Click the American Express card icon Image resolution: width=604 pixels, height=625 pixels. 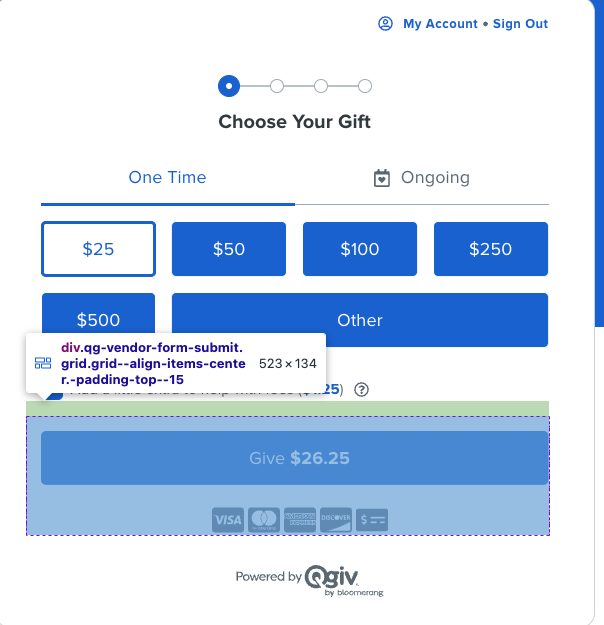tap(300, 519)
